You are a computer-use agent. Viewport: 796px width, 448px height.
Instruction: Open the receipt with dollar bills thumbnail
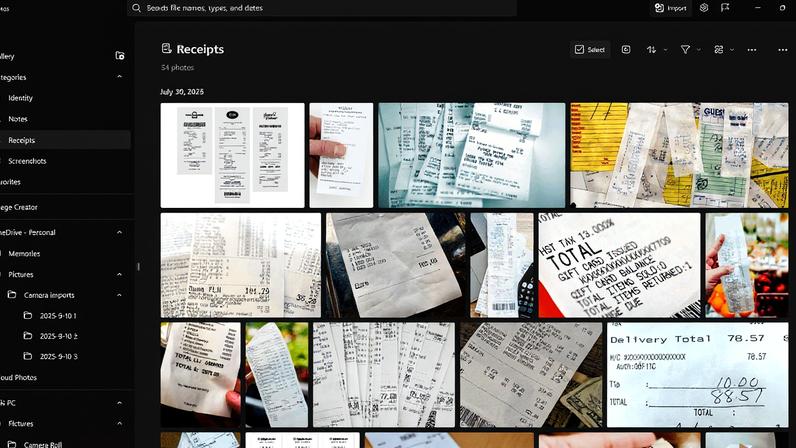pyautogui.click(x=531, y=375)
